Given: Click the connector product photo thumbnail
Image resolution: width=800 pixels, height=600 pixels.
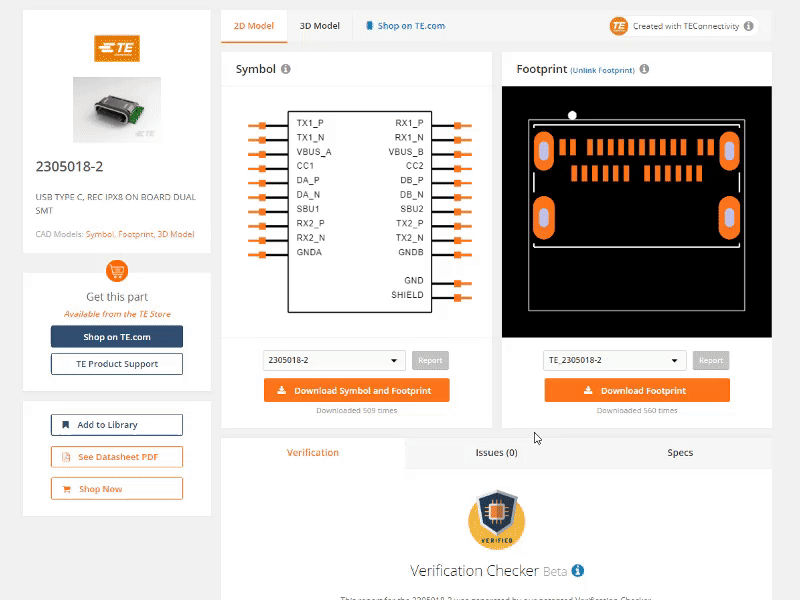Looking at the screenshot, I should point(117,109).
